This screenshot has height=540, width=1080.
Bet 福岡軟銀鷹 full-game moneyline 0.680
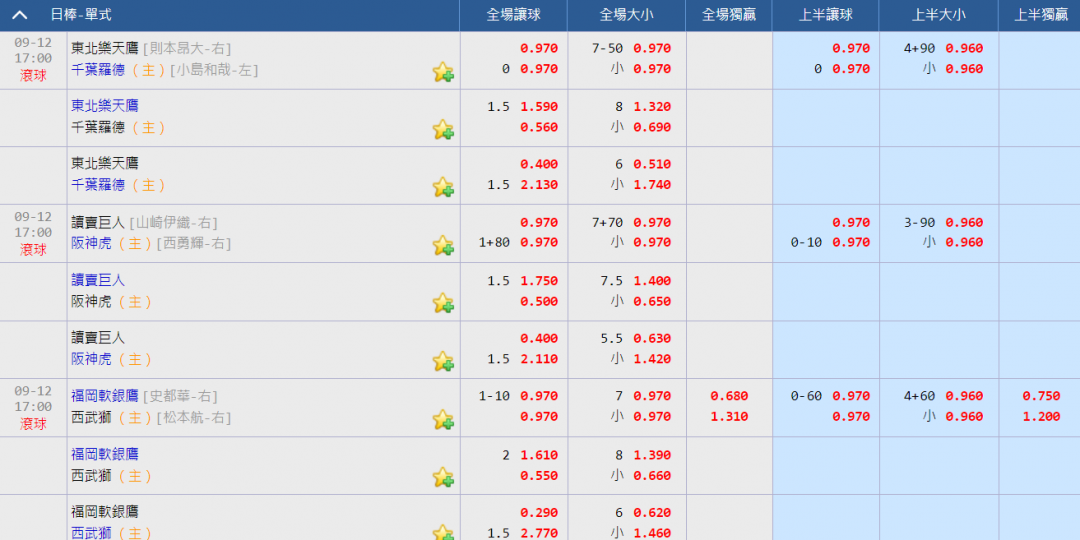(x=729, y=396)
